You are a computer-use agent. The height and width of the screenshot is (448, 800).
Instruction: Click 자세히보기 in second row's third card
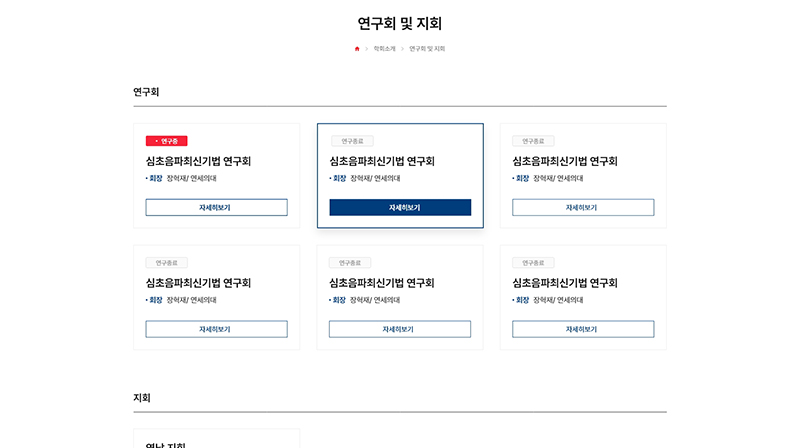coord(583,329)
